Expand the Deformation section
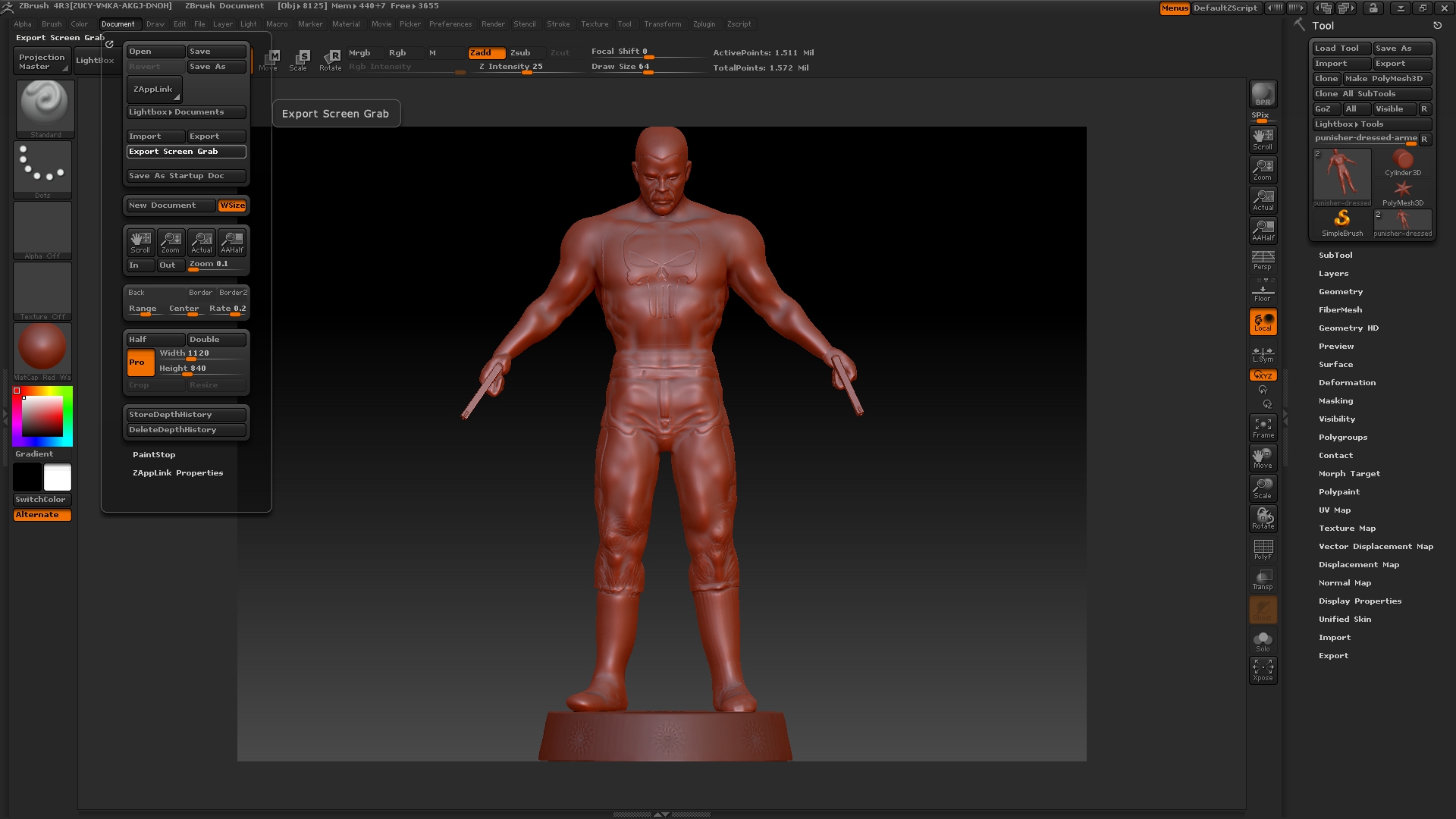This screenshot has height=819, width=1456. pyautogui.click(x=1346, y=383)
